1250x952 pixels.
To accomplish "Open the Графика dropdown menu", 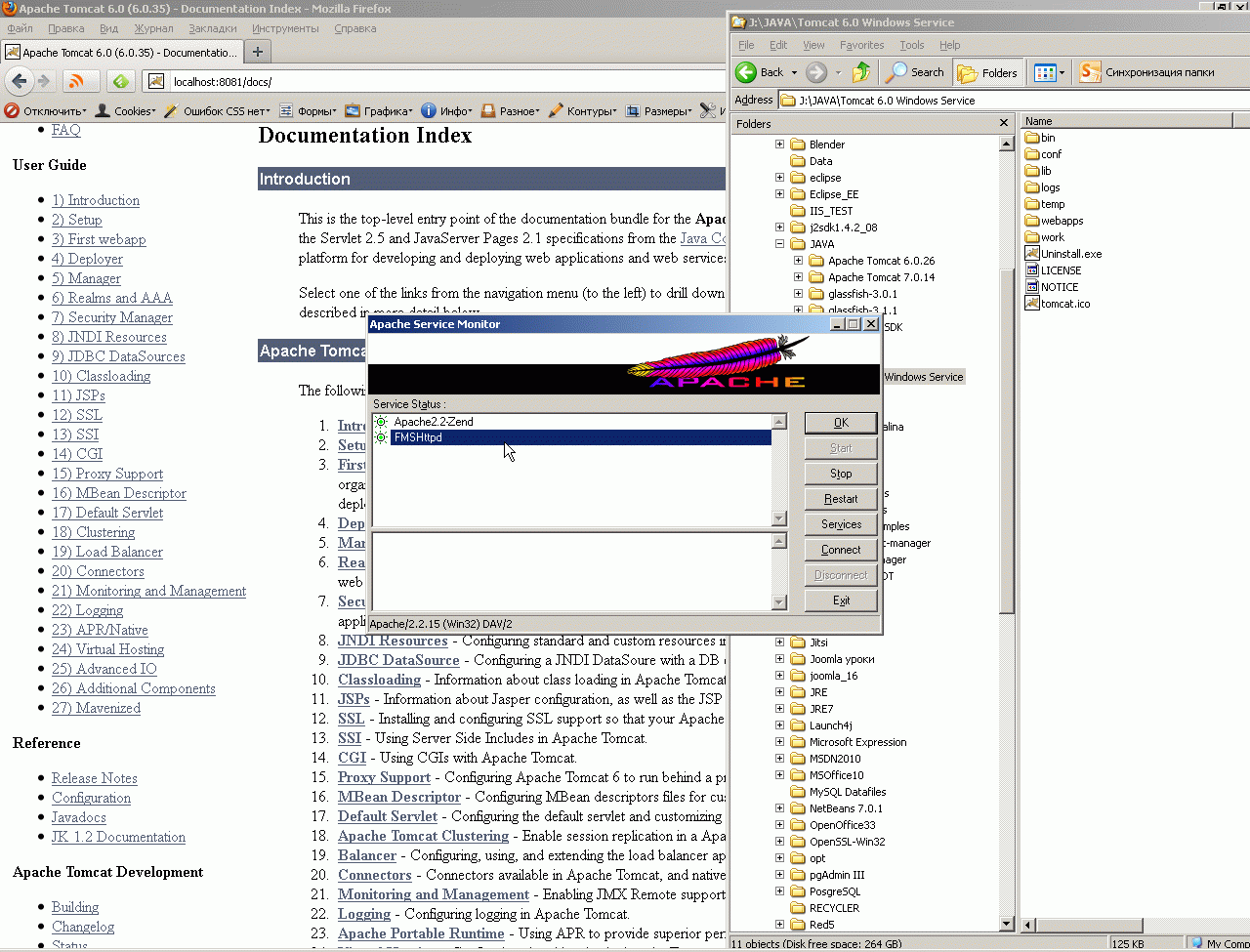I will point(379,111).
